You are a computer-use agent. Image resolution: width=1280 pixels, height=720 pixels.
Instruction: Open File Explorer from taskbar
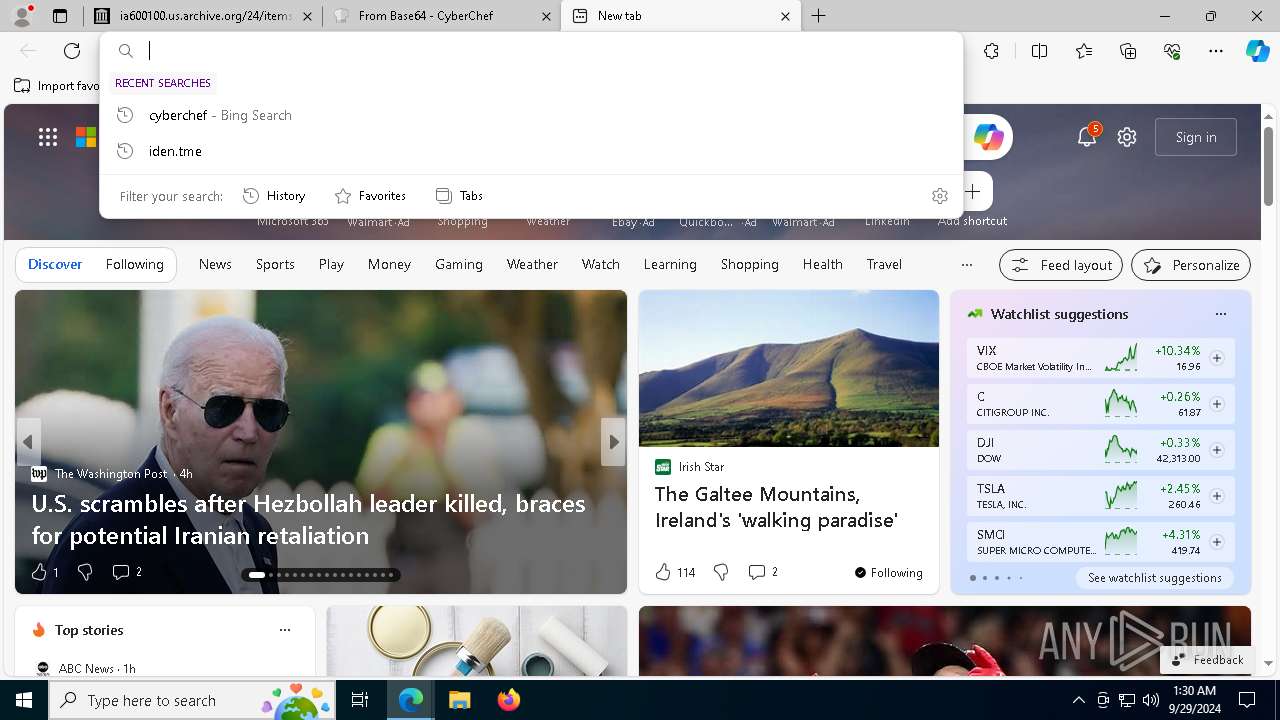tap(459, 700)
